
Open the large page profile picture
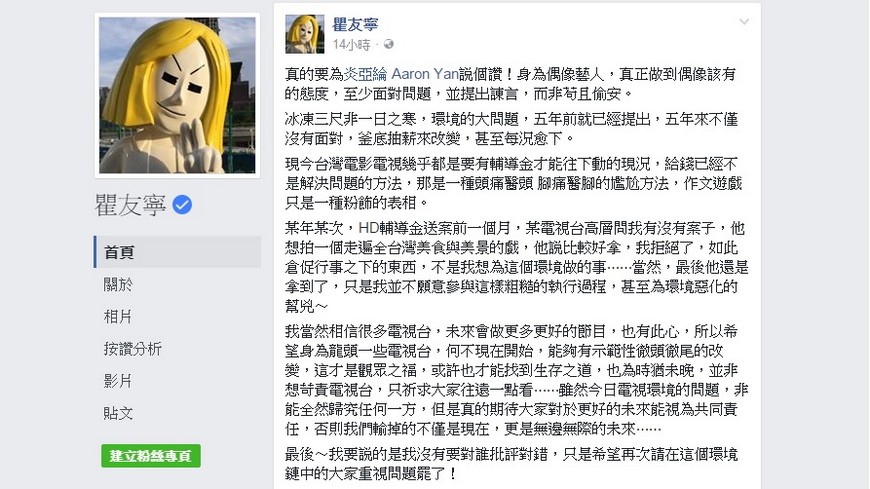pos(178,95)
